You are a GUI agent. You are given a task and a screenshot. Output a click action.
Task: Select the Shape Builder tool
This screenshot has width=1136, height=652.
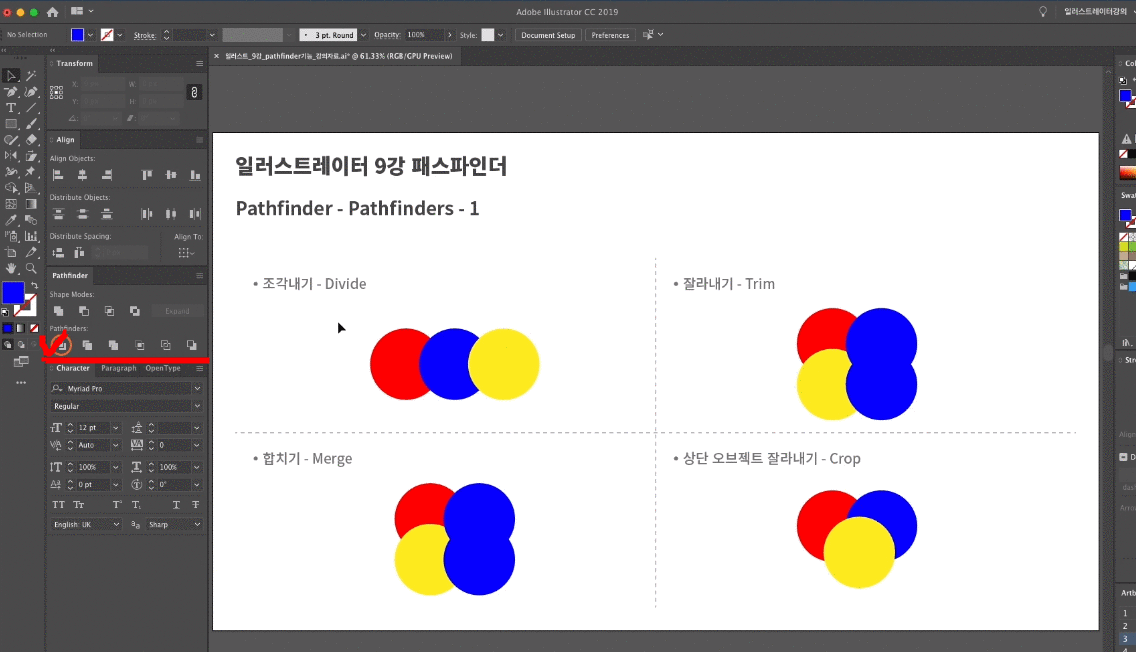coord(11,188)
